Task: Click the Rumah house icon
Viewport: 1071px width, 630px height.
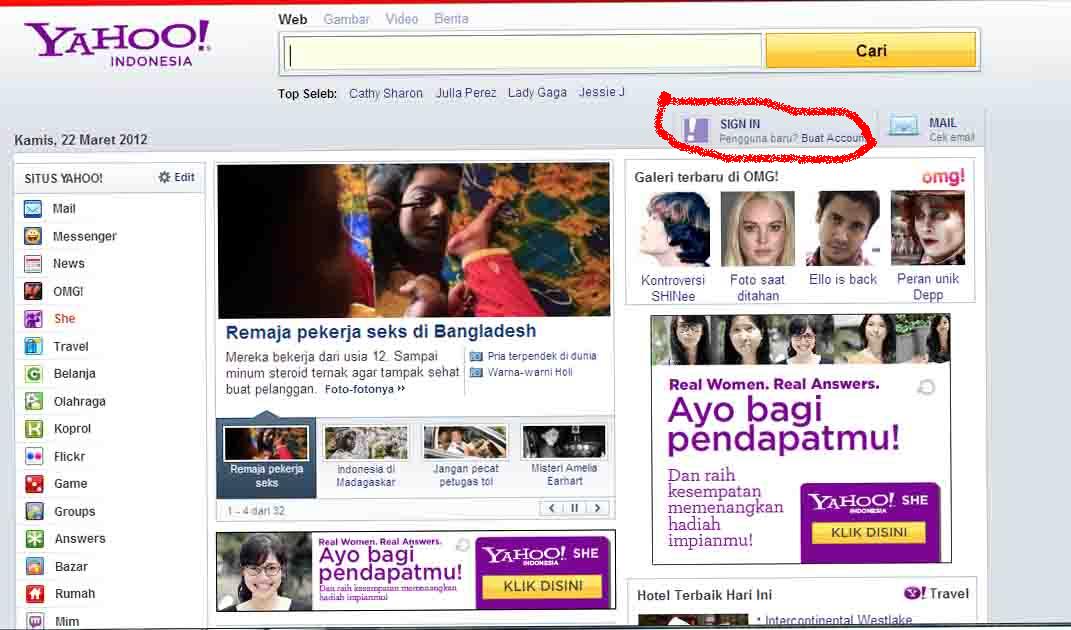Action: click(x=35, y=593)
